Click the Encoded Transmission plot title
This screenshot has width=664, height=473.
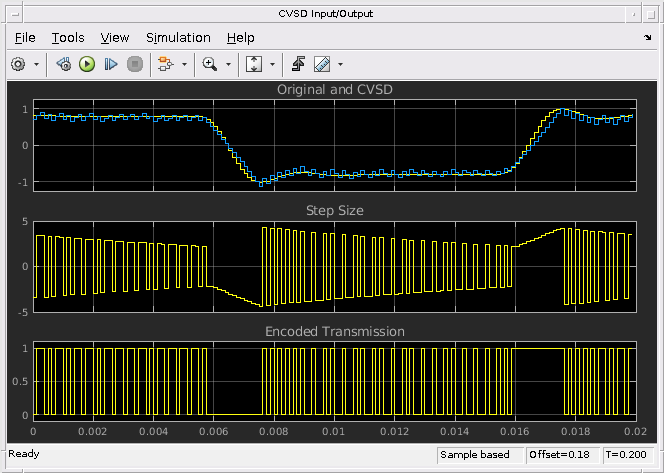tap(334, 331)
